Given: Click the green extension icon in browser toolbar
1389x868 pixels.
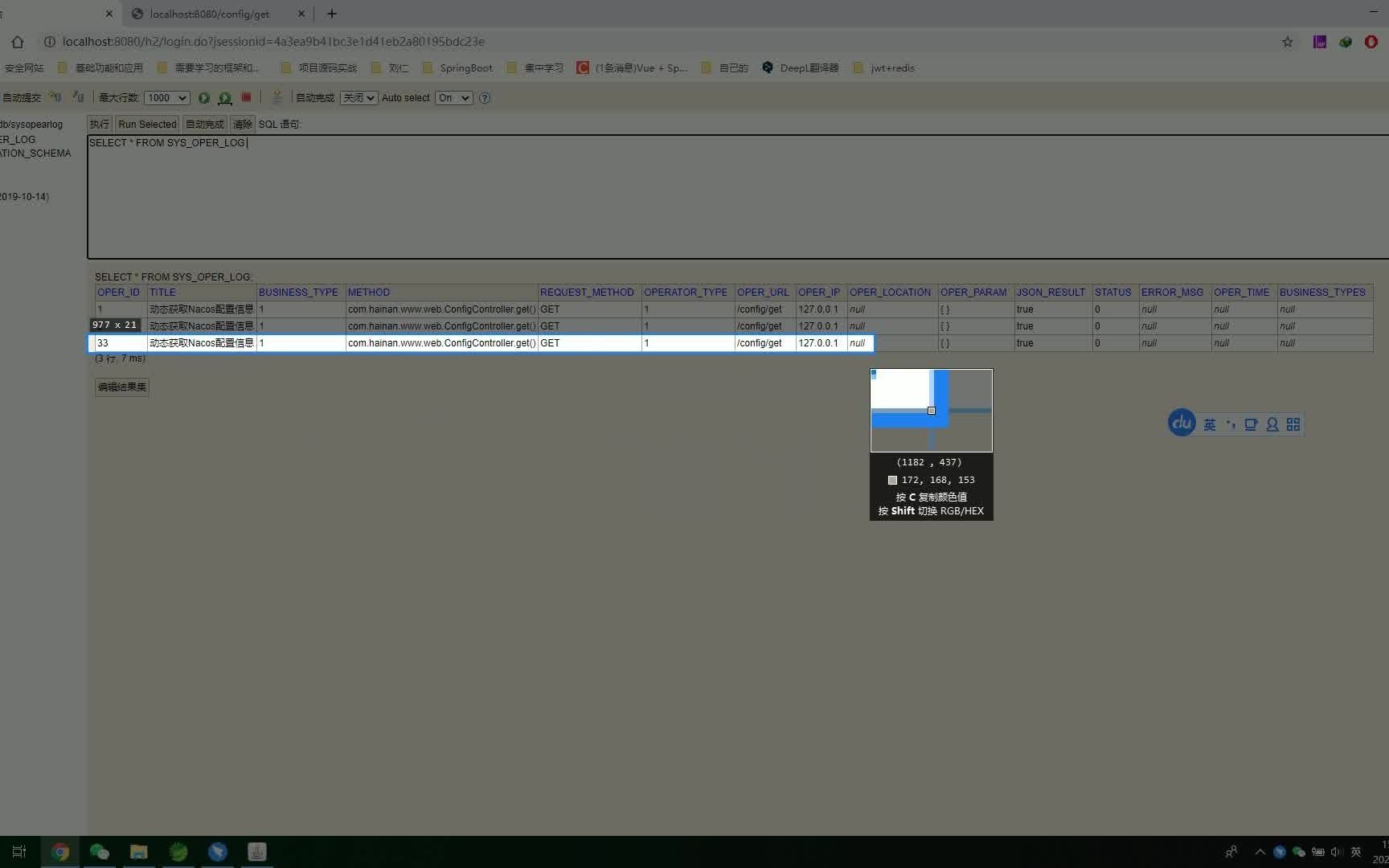Looking at the screenshot, I should click(x=1346, y=42).
